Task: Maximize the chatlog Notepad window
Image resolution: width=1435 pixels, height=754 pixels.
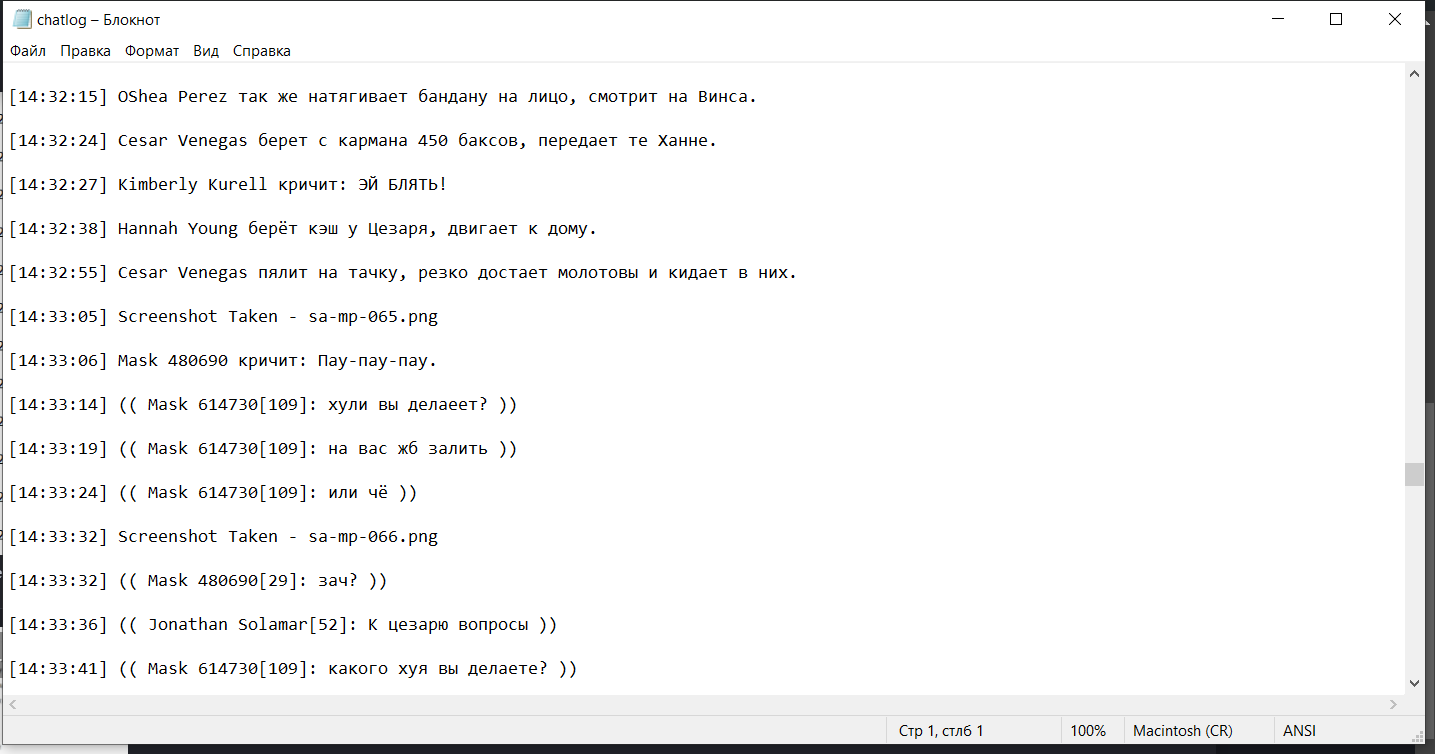Action: click(1336, 20)
